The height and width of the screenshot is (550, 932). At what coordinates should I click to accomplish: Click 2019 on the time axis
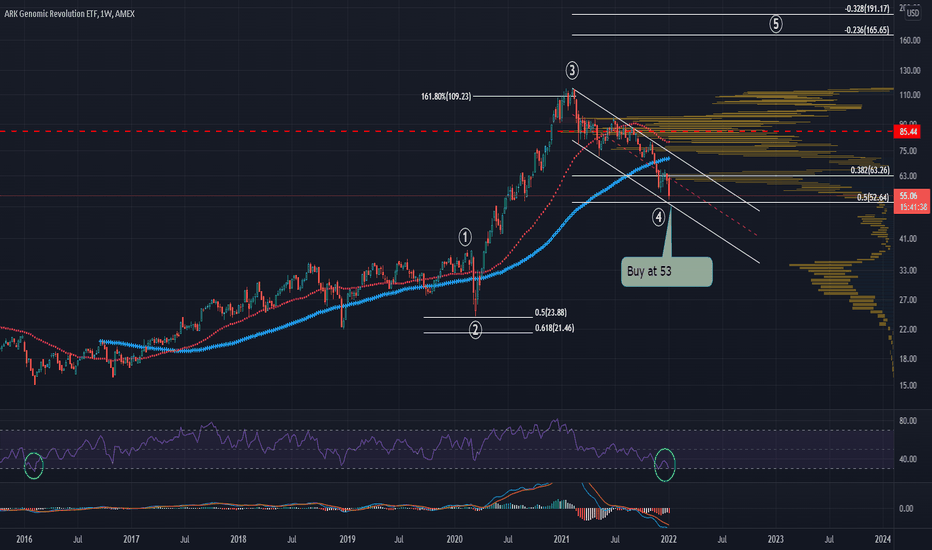347,539
